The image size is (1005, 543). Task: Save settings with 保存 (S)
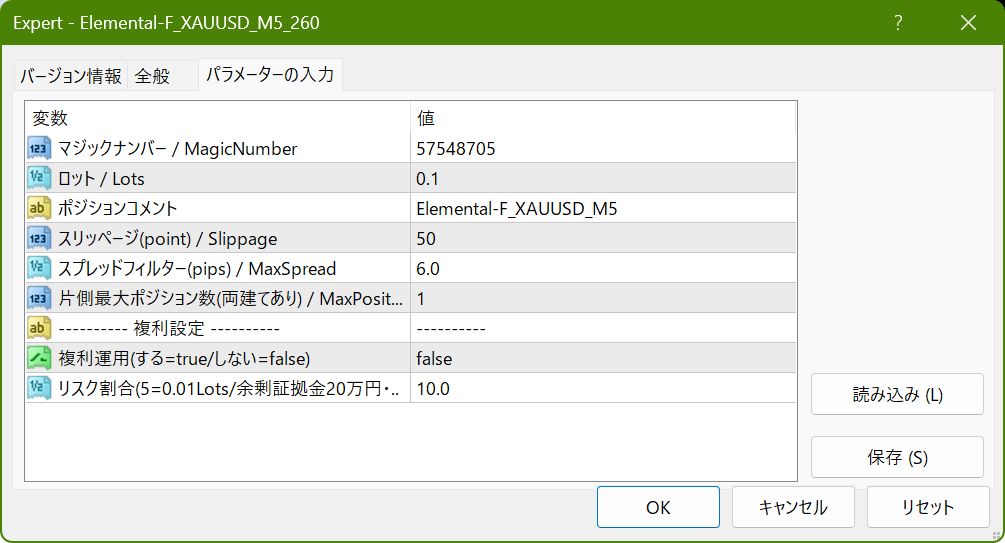pyautogui.click(x=897, y=457)
